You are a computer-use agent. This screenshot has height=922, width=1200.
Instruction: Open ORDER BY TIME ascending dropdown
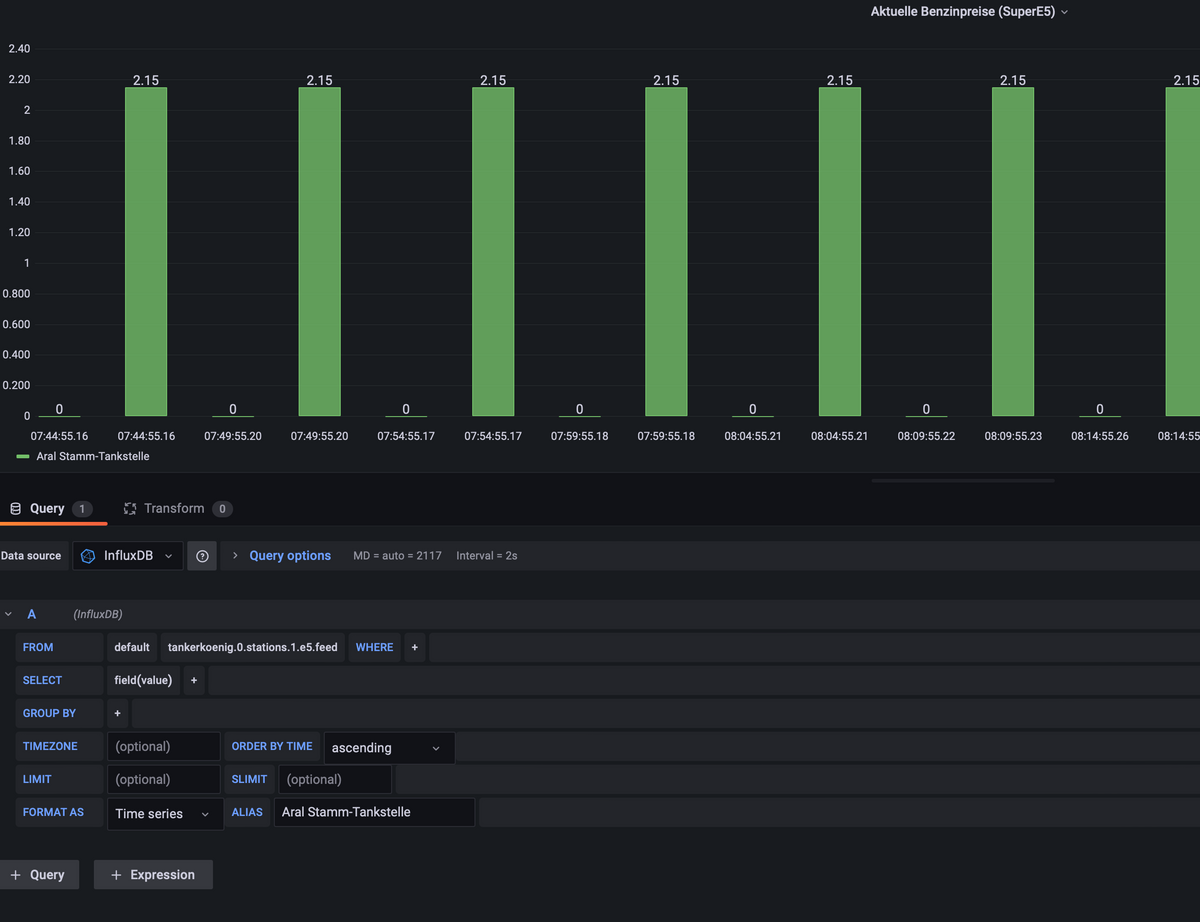coord(389,747)
